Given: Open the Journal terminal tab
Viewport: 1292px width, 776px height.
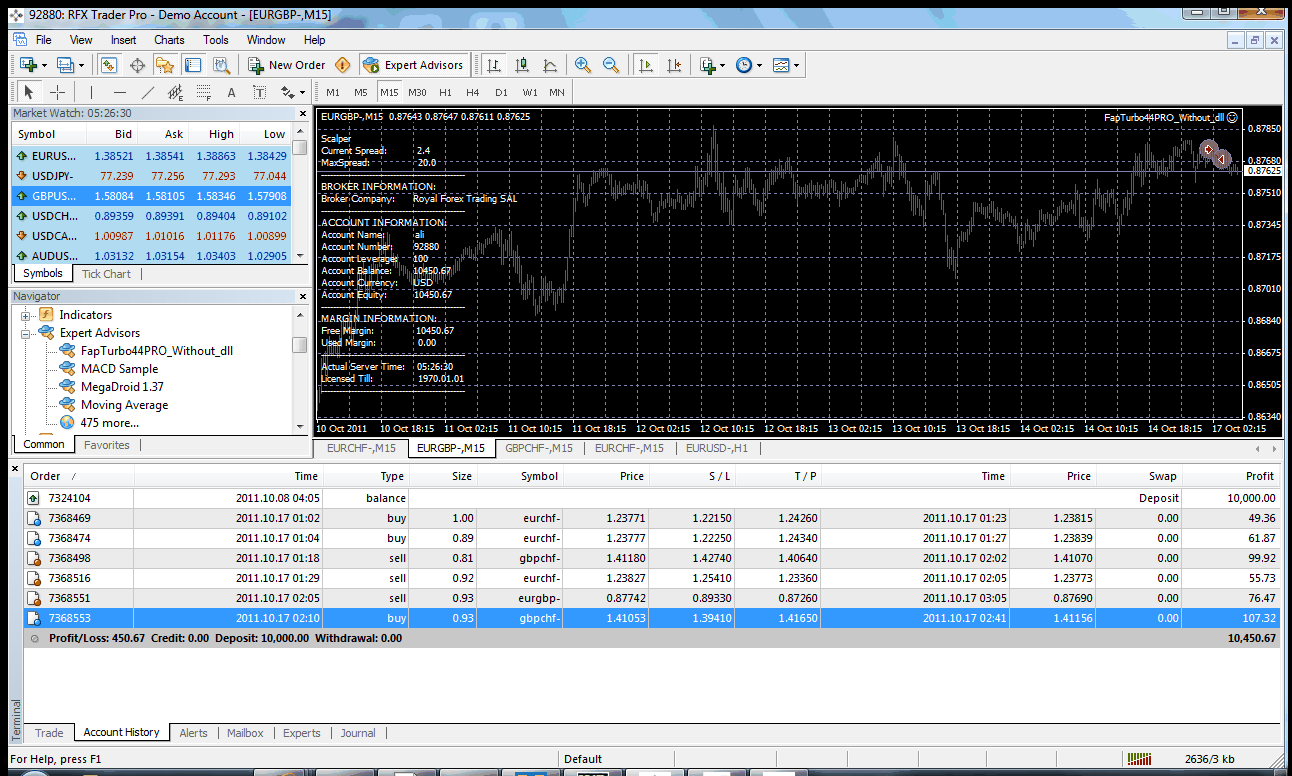Looking at the screenshot, I should (358, 733).
